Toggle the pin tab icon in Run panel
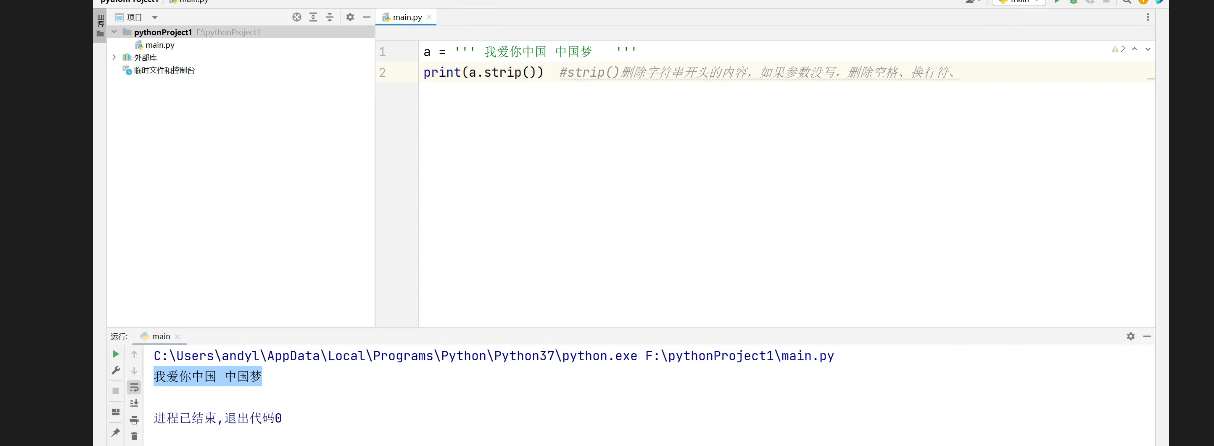The height and width of the screenshot is (446, 1214). pos(116,433)
